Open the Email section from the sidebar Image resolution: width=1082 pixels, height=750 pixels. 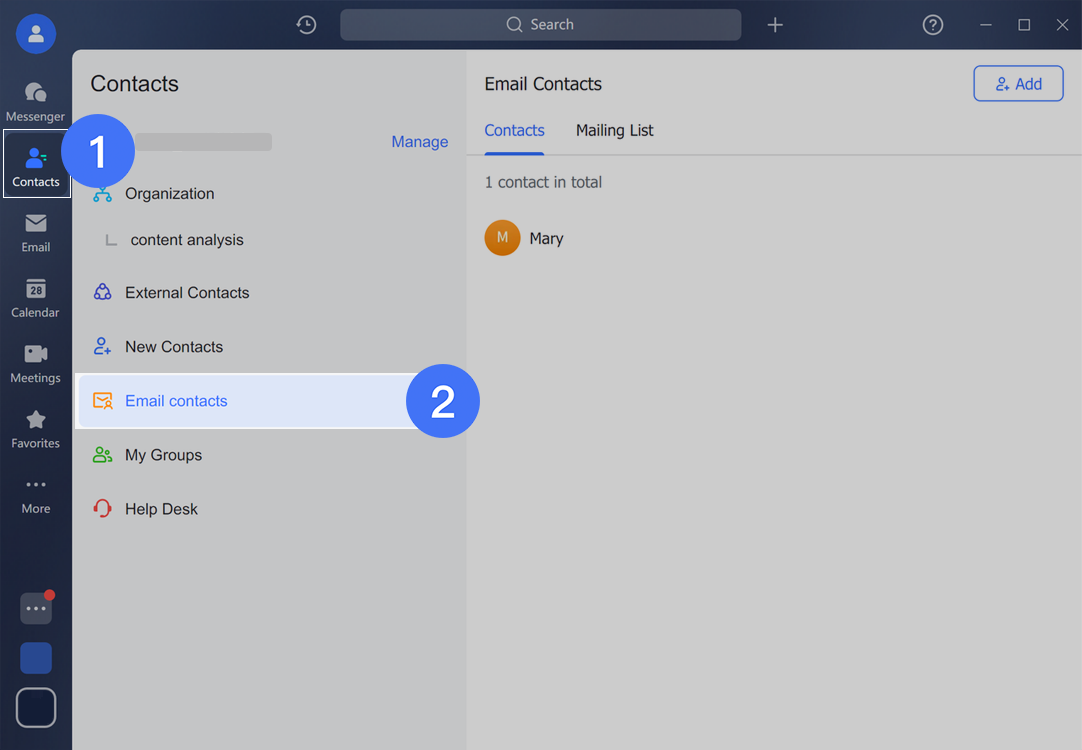point(35,230)
